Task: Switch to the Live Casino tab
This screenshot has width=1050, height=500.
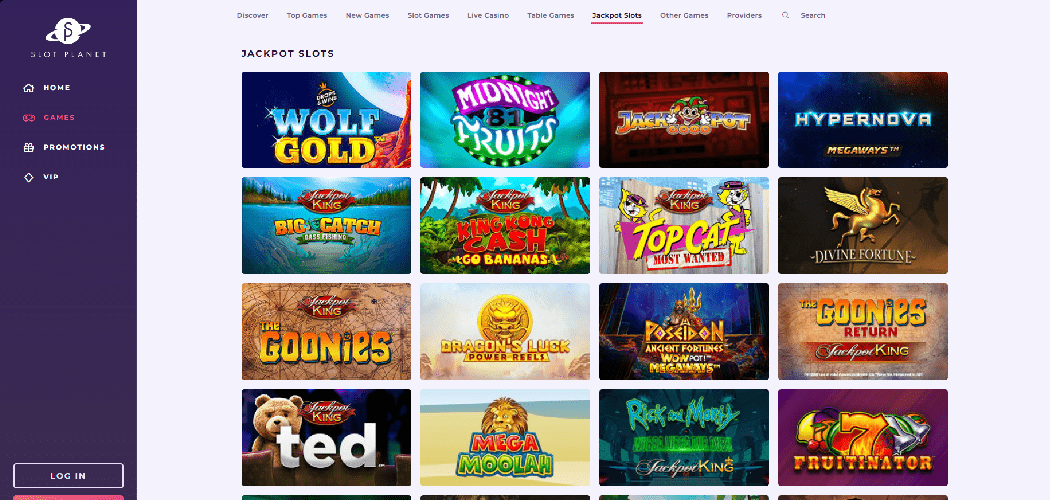Action: pyautogui.click(x=488, y=15)
